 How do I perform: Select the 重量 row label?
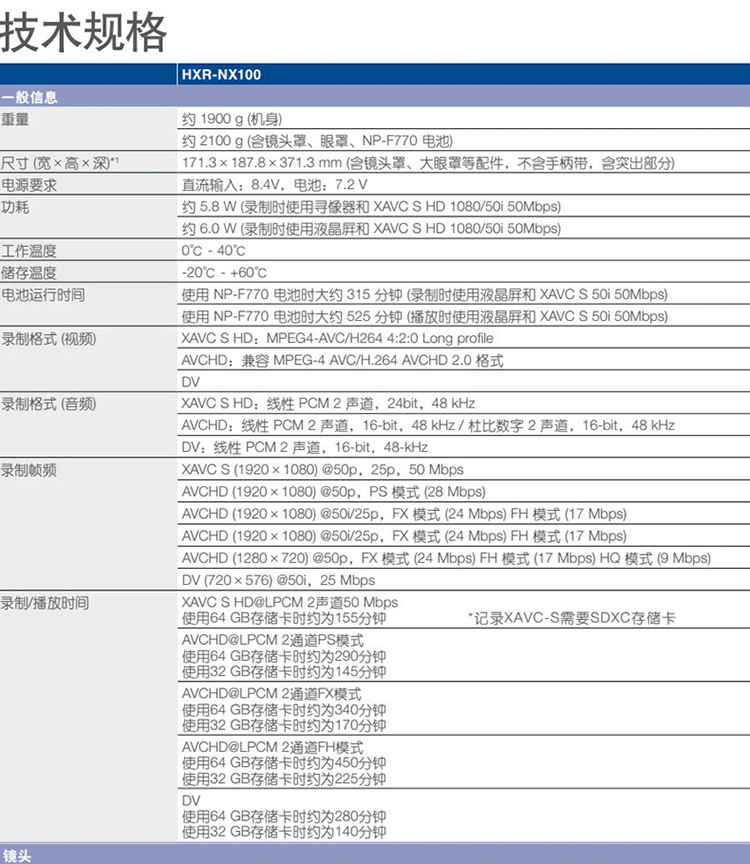point(15,119)
